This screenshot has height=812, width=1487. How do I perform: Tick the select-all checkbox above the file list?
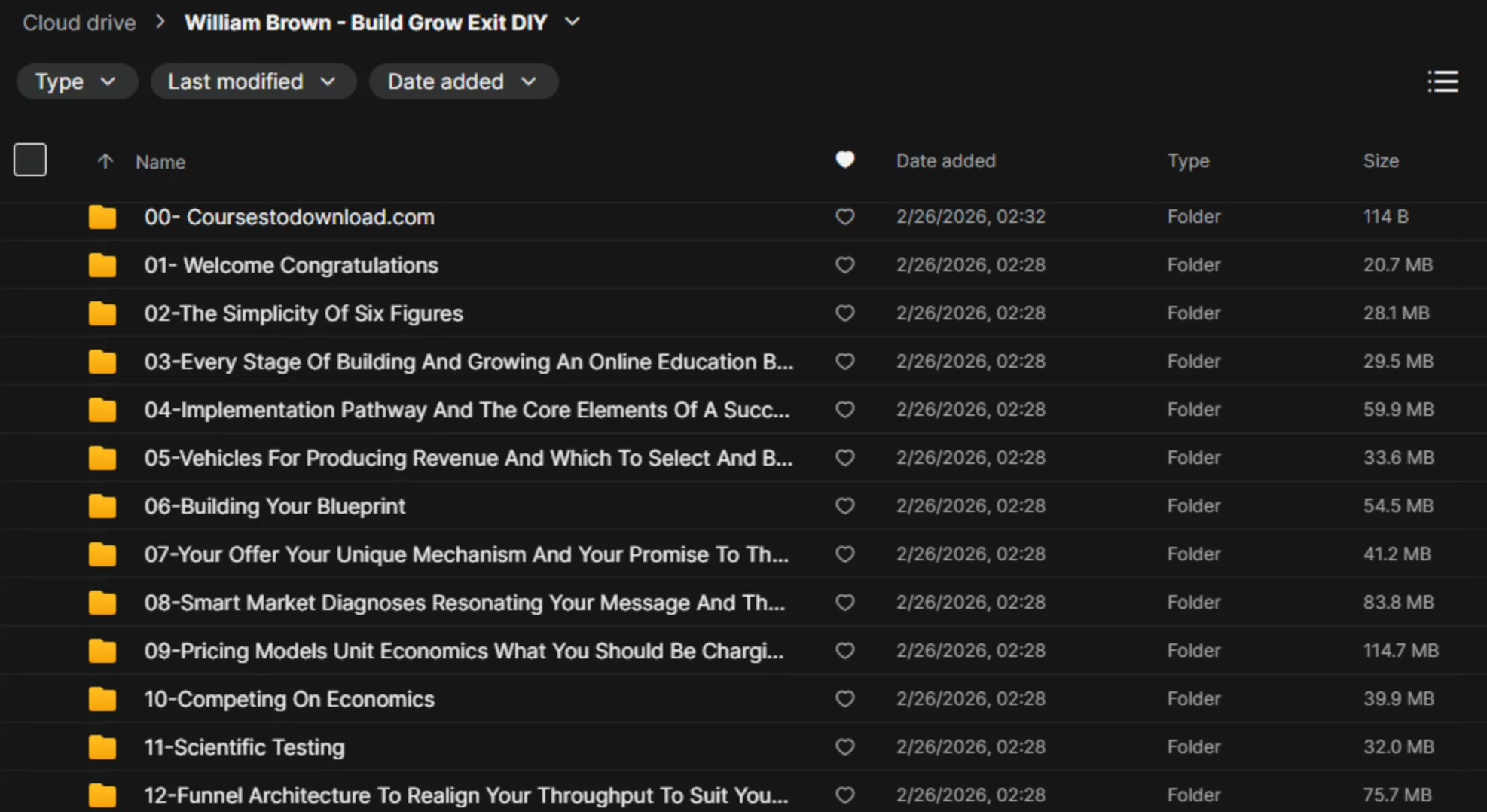(x=29, y=159)
